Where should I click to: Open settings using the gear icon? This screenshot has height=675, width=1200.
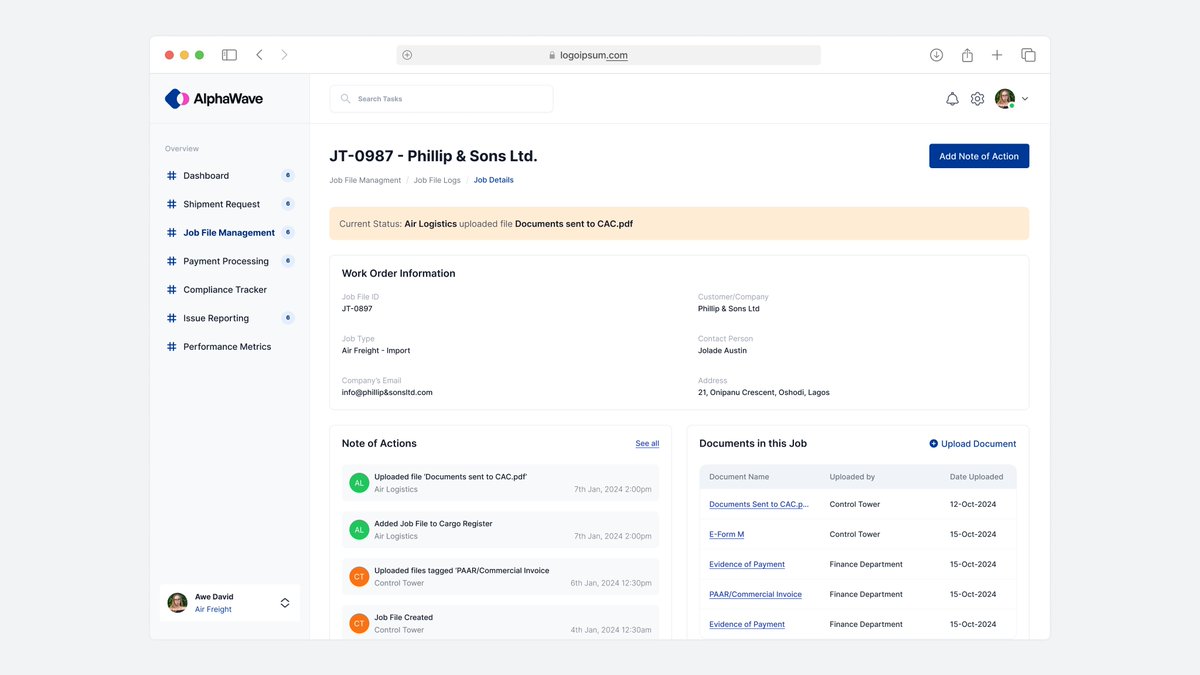point(977,98)
